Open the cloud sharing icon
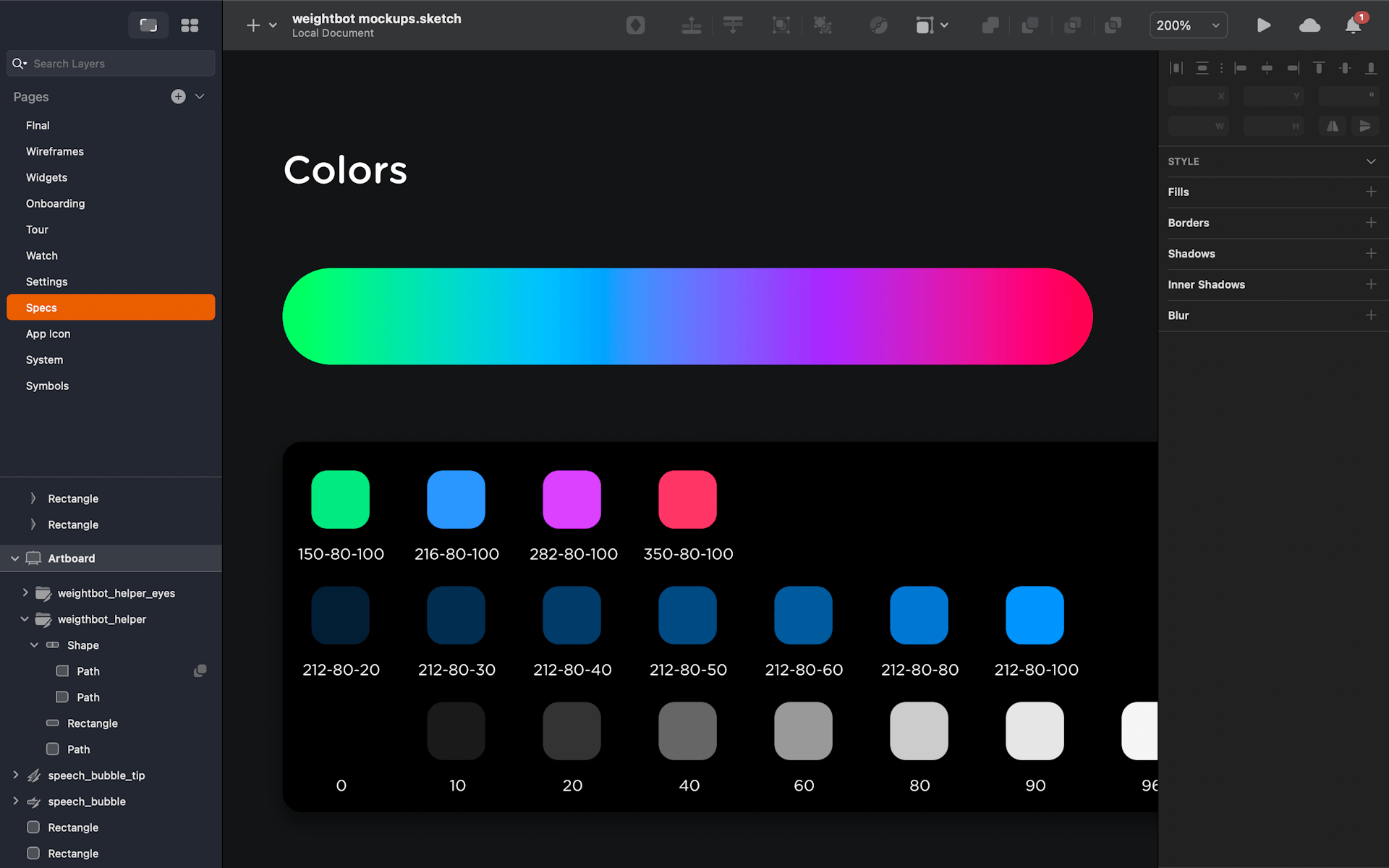Viewport: 1389px width, 868px height. click(1309, 25)
